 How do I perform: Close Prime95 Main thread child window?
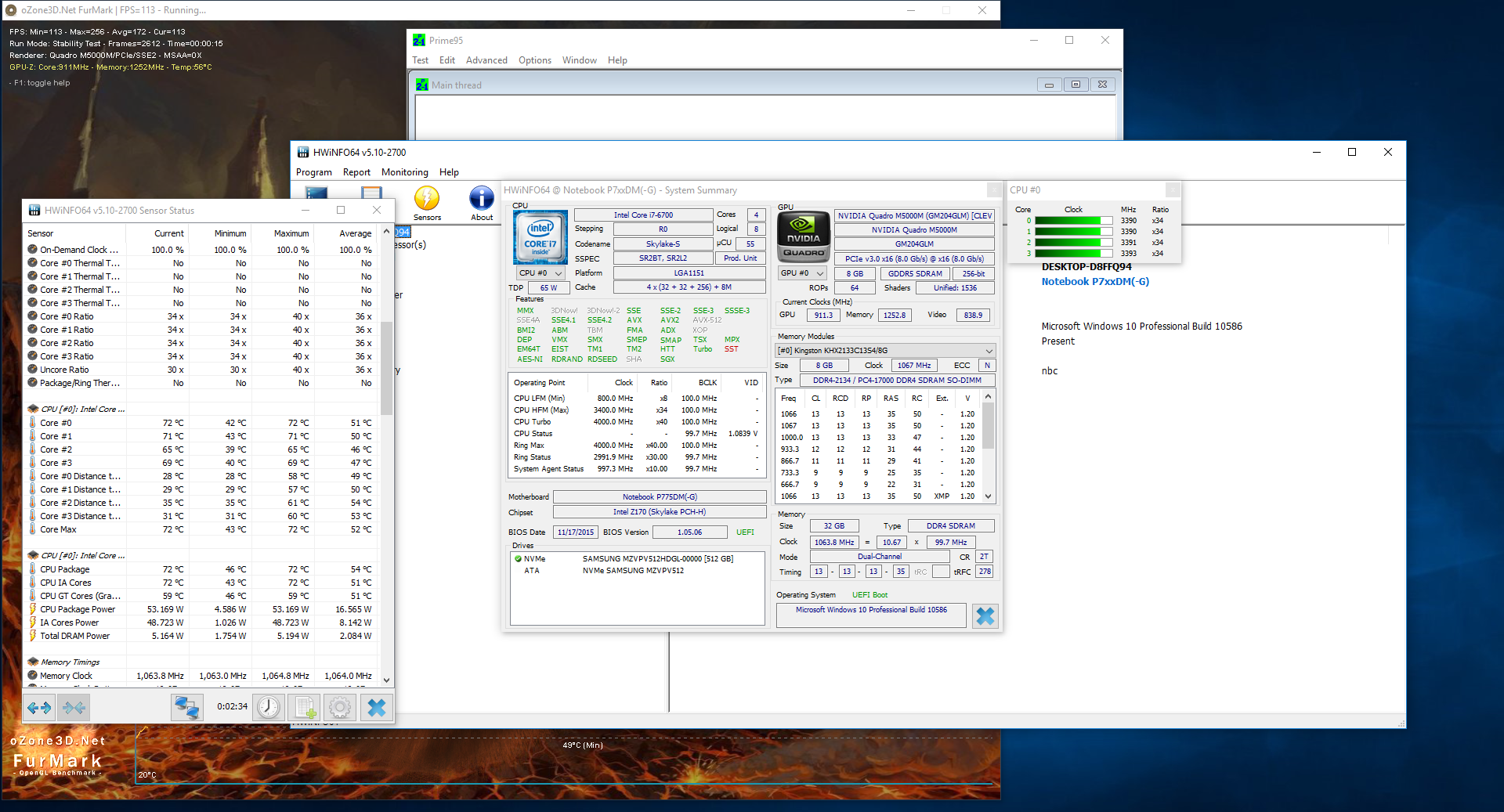click(1102, 85)
